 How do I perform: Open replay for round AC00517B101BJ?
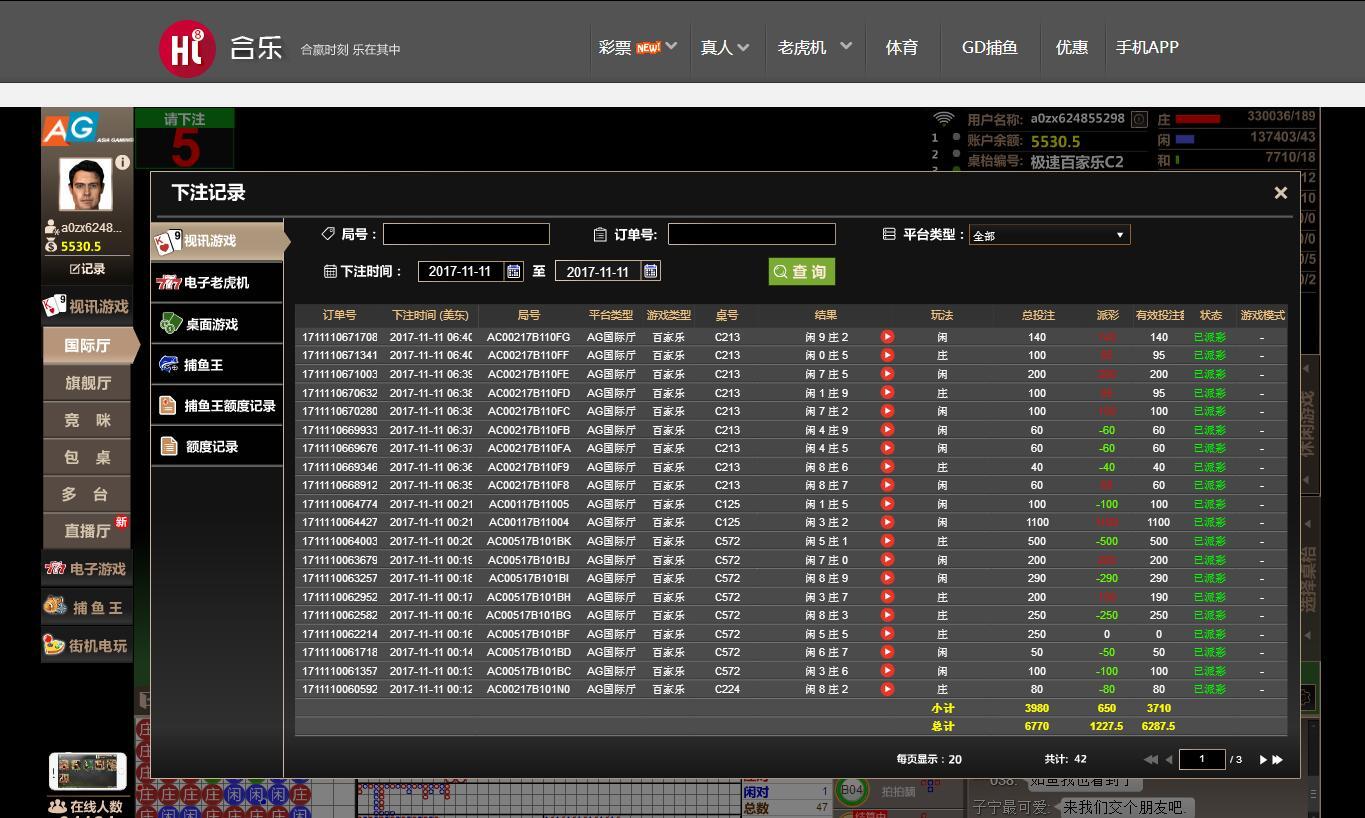(887, 560)
